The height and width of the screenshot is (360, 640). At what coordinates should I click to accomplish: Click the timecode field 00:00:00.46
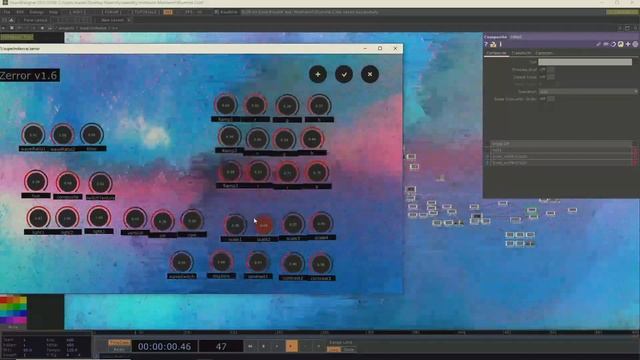click(x=164, y=347)
